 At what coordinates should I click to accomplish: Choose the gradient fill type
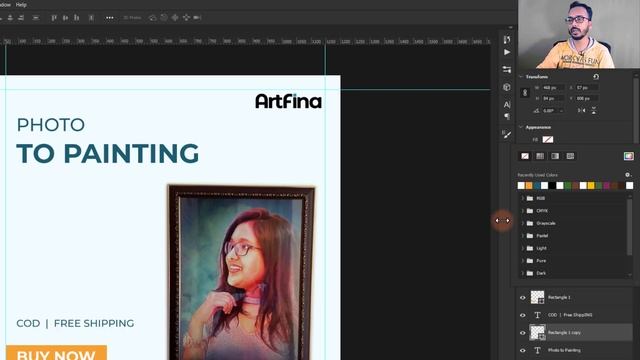555,156
